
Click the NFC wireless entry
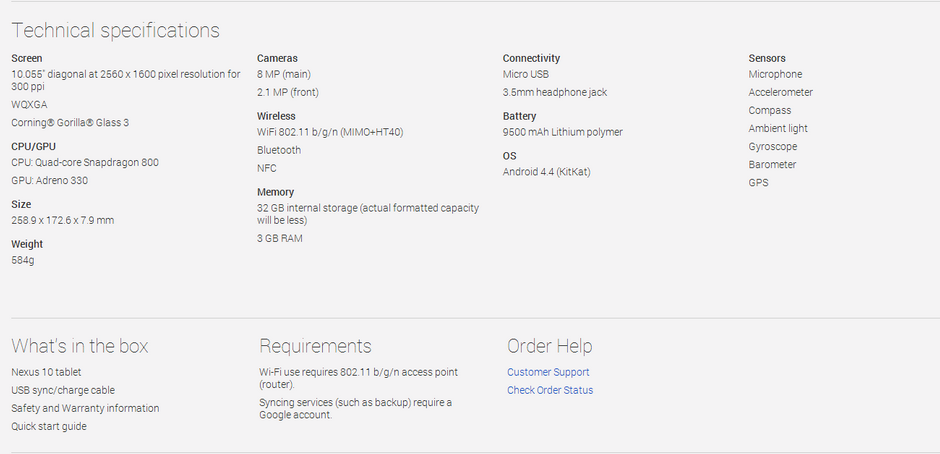(267, 168)
